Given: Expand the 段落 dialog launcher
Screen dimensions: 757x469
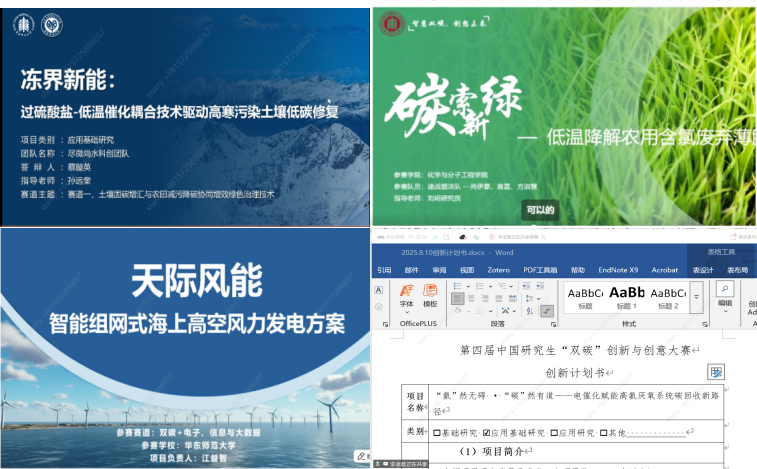Looking at the screenshot, I should [553, 324].
